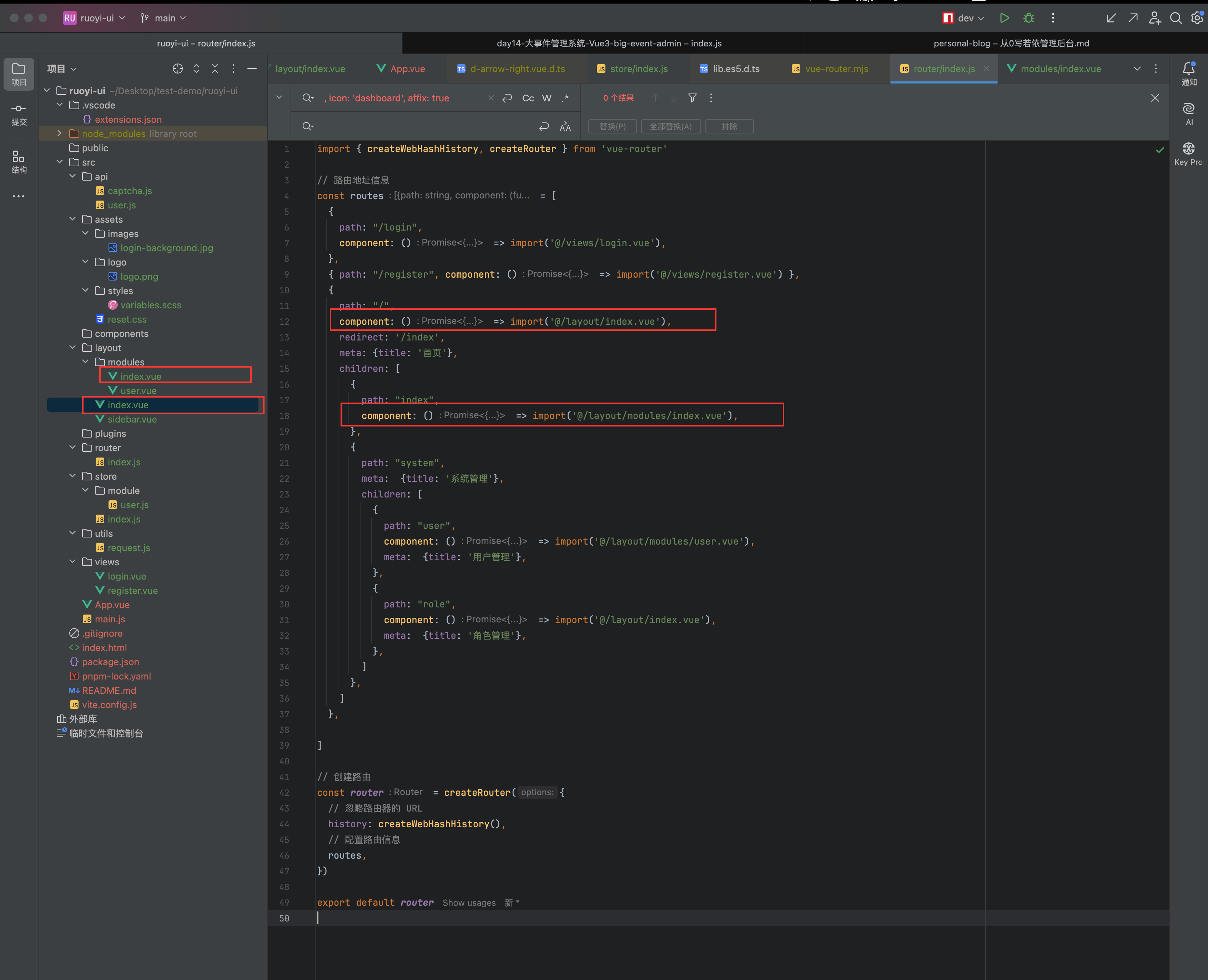
Task: Expand the node_modules folder
Action: [x=59, y=133]
